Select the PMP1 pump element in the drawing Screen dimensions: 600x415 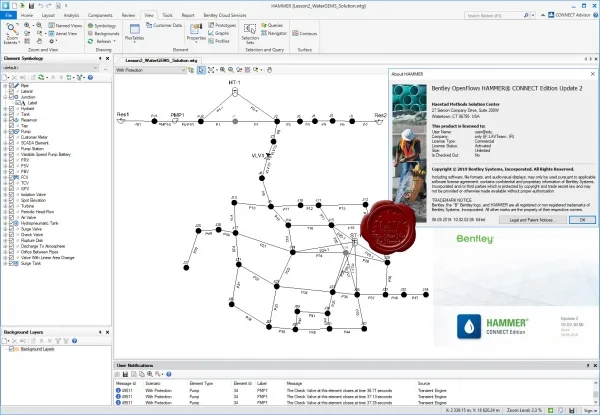pyautogui.click(x=175, y=121)
